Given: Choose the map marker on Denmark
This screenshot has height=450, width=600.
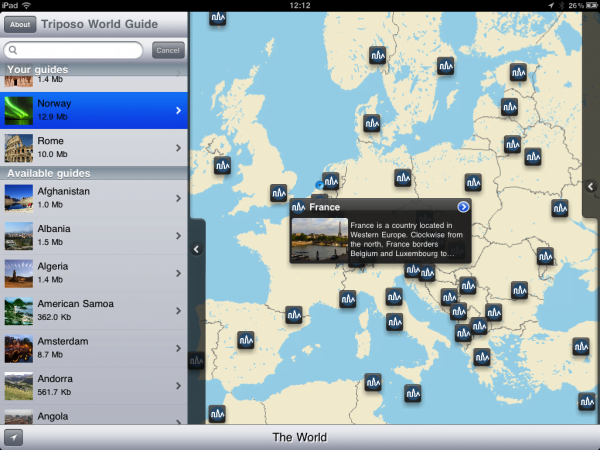Looking at the screenshot, I should click(x=371, y=123).
